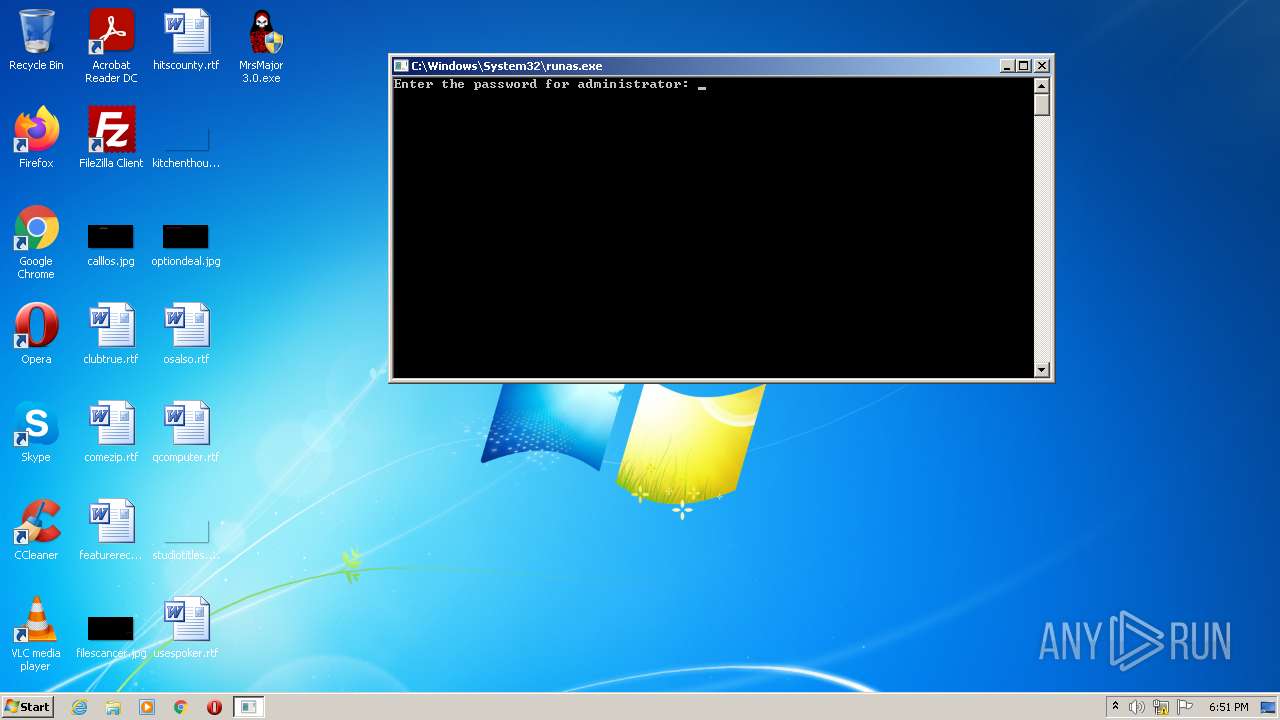
Task: Select filescancer.jpg image file
Action: [x=111, y=637]
